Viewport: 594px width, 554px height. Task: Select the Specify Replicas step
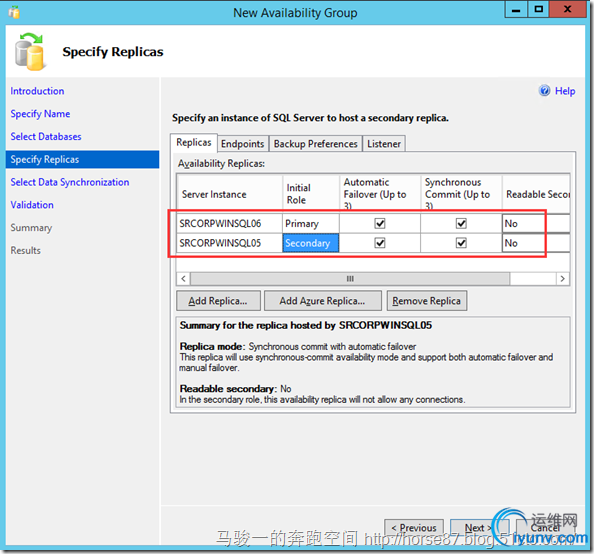[83, 160]
